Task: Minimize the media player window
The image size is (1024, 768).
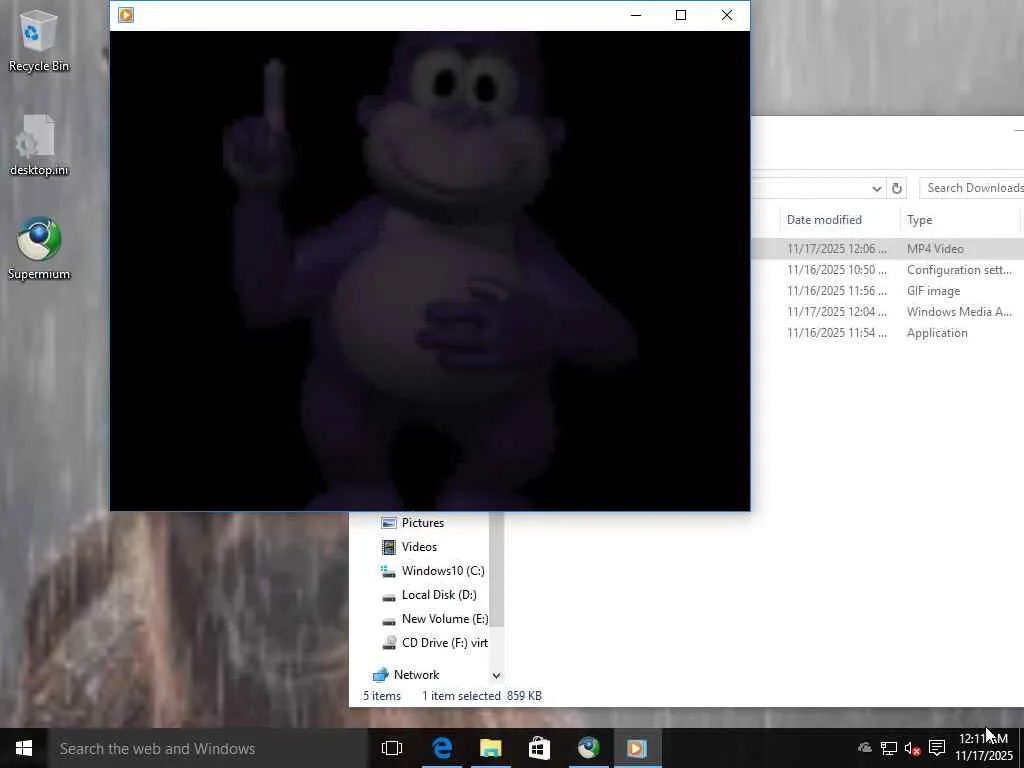Action: tap(636, 15)
